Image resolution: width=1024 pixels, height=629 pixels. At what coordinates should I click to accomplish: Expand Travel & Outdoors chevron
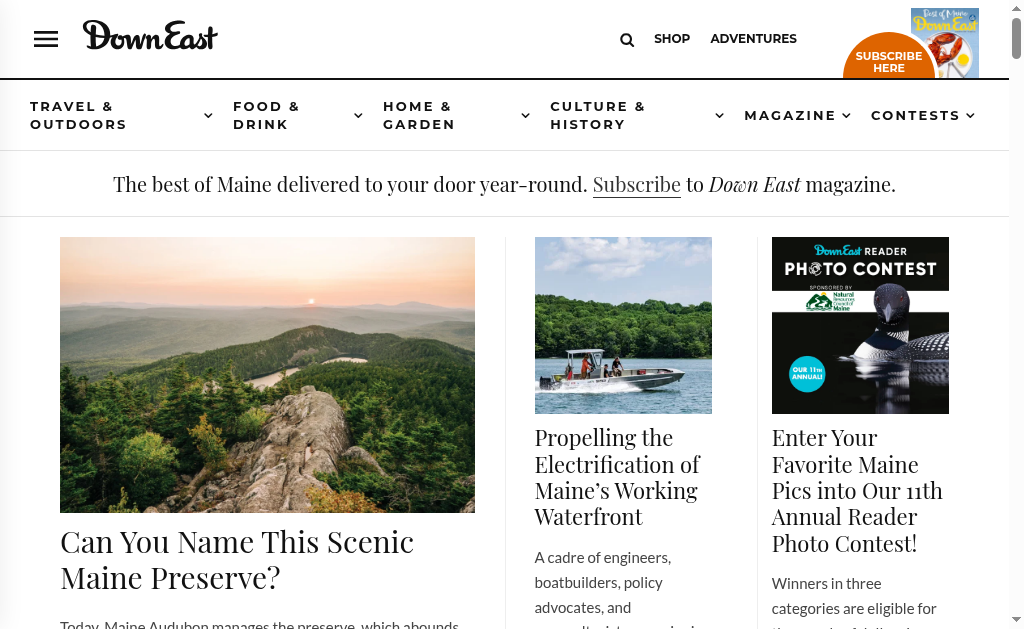pos(208,116)
